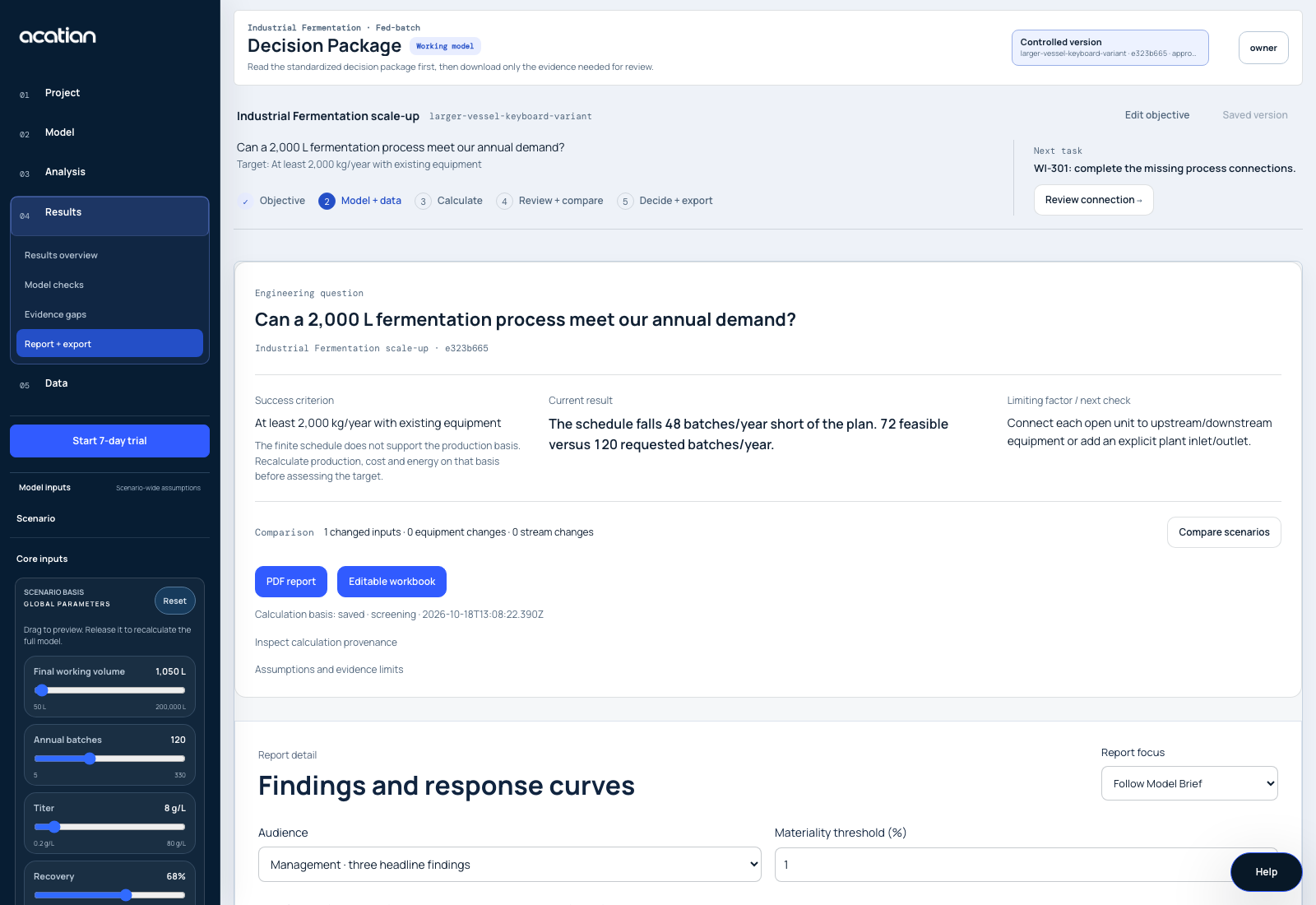Click 'Scenario-wide assumptions' text
This screenshot has width=1316, height=905.
click(158, 488)
